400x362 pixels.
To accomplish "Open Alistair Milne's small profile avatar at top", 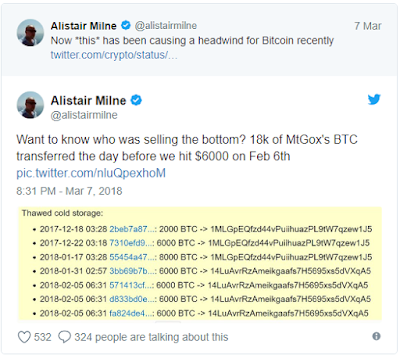I will point(30,33).
